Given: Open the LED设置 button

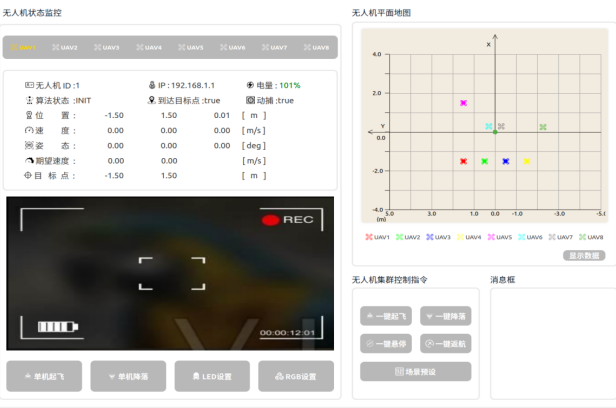Looking at the screenshot, I should click(x=212, y=376).
